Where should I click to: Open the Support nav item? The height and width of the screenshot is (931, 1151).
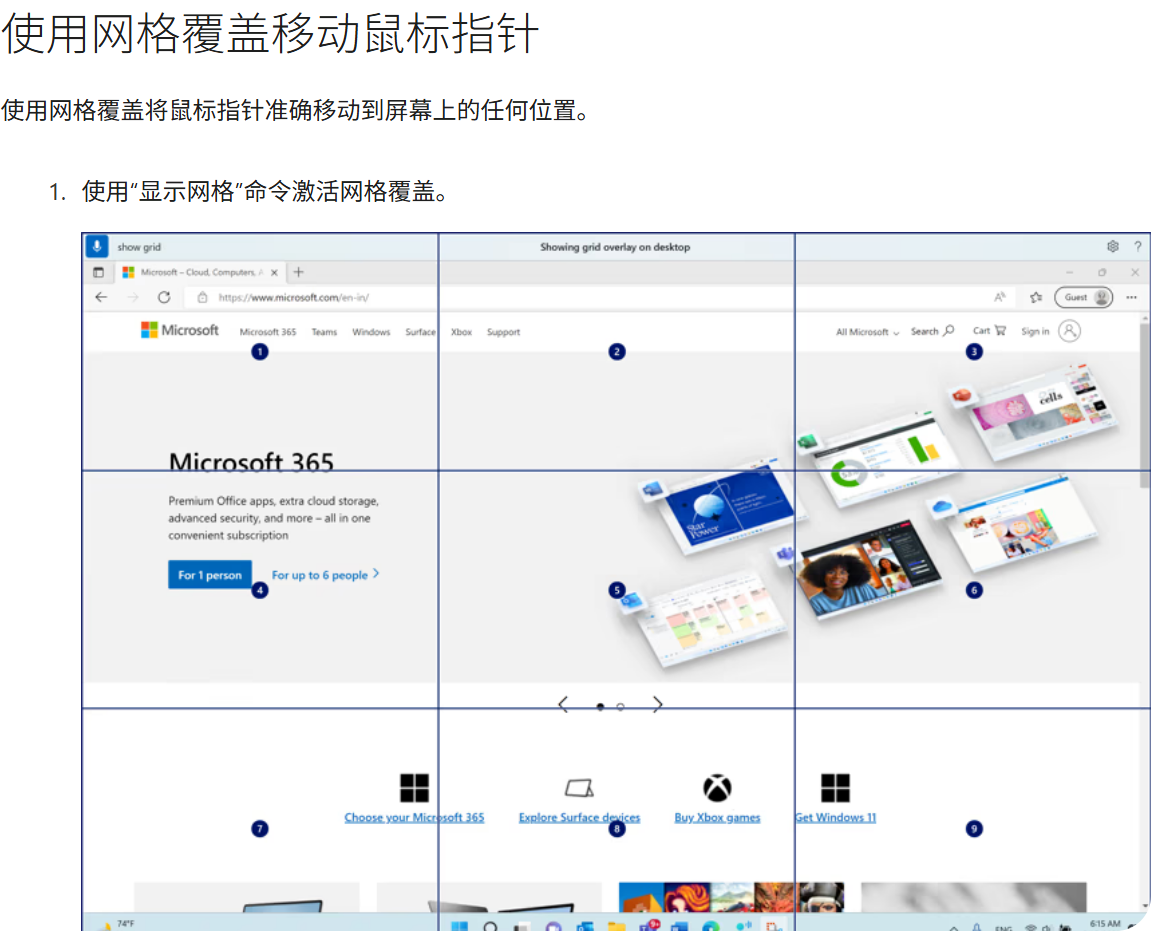[504, 332]
